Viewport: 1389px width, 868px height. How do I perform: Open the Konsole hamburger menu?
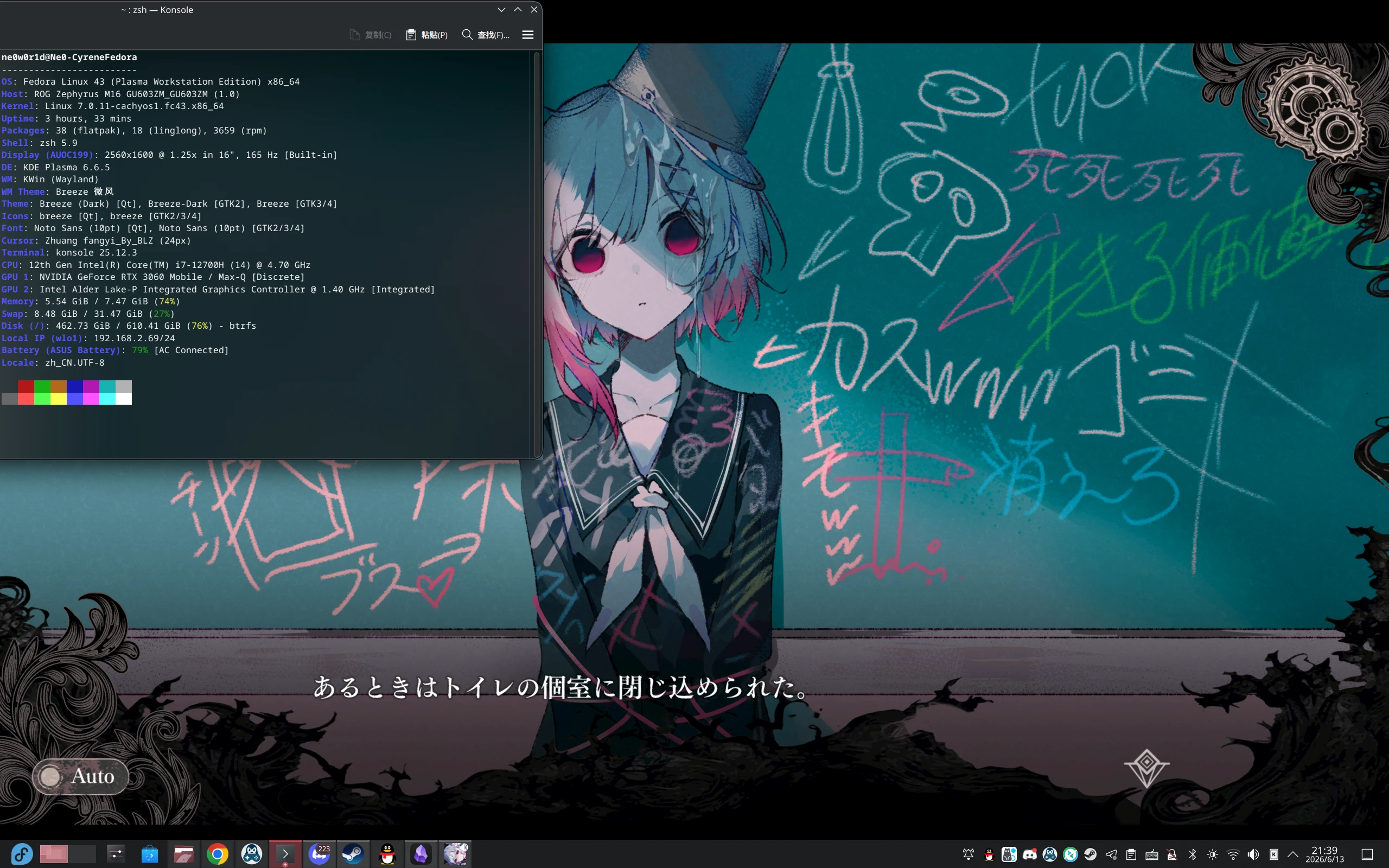528,35
